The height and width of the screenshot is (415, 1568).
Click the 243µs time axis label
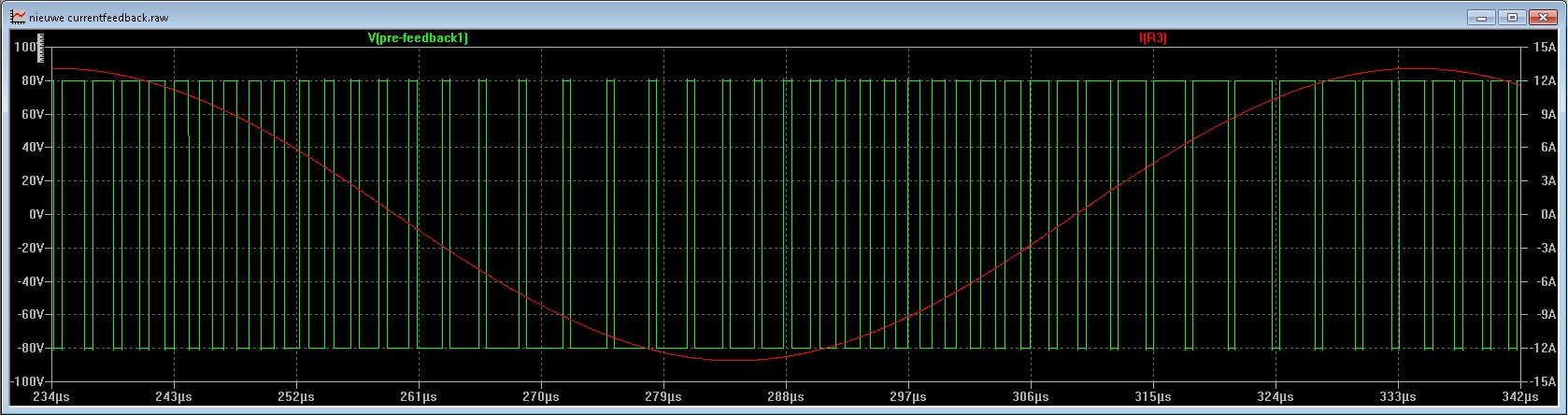(x=174, y=397)
